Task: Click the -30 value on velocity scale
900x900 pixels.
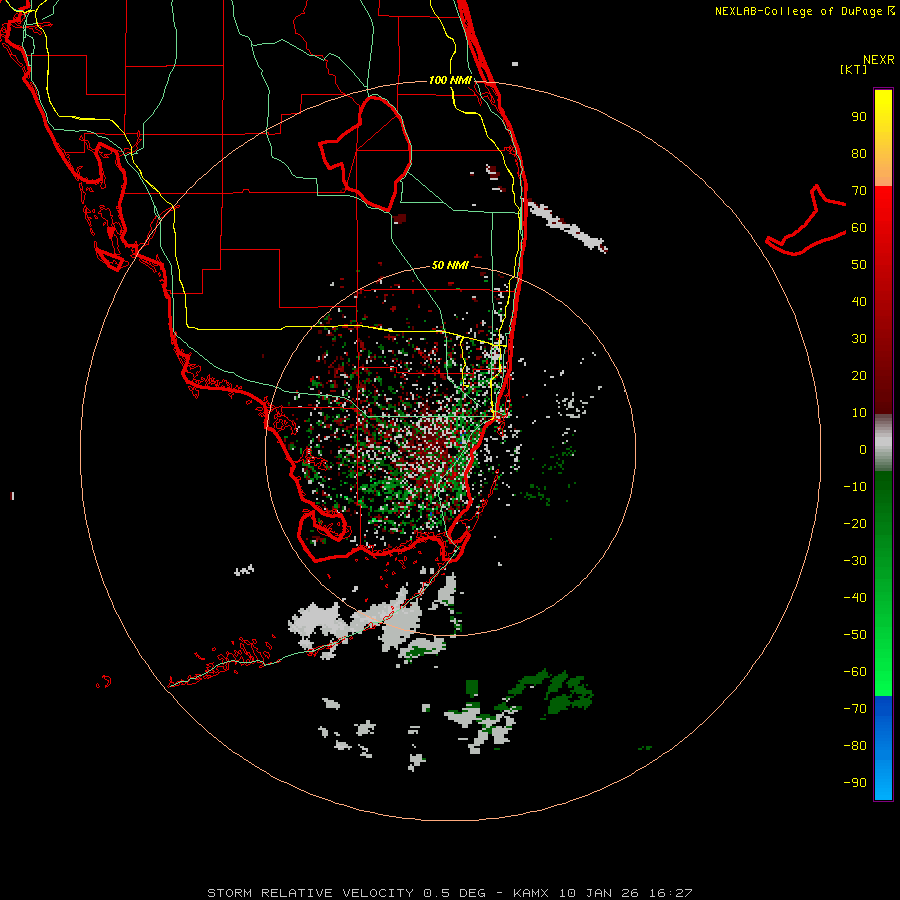Action: 855,561
